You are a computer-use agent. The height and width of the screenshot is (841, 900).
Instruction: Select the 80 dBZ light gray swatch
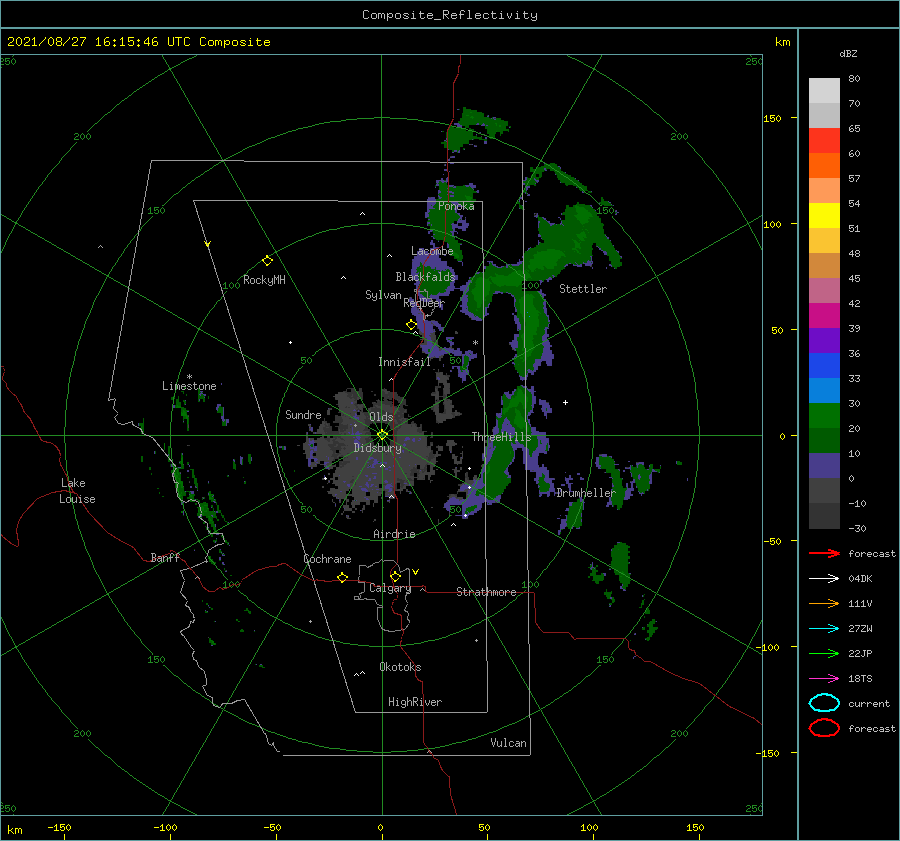click(x=824, y=90)
